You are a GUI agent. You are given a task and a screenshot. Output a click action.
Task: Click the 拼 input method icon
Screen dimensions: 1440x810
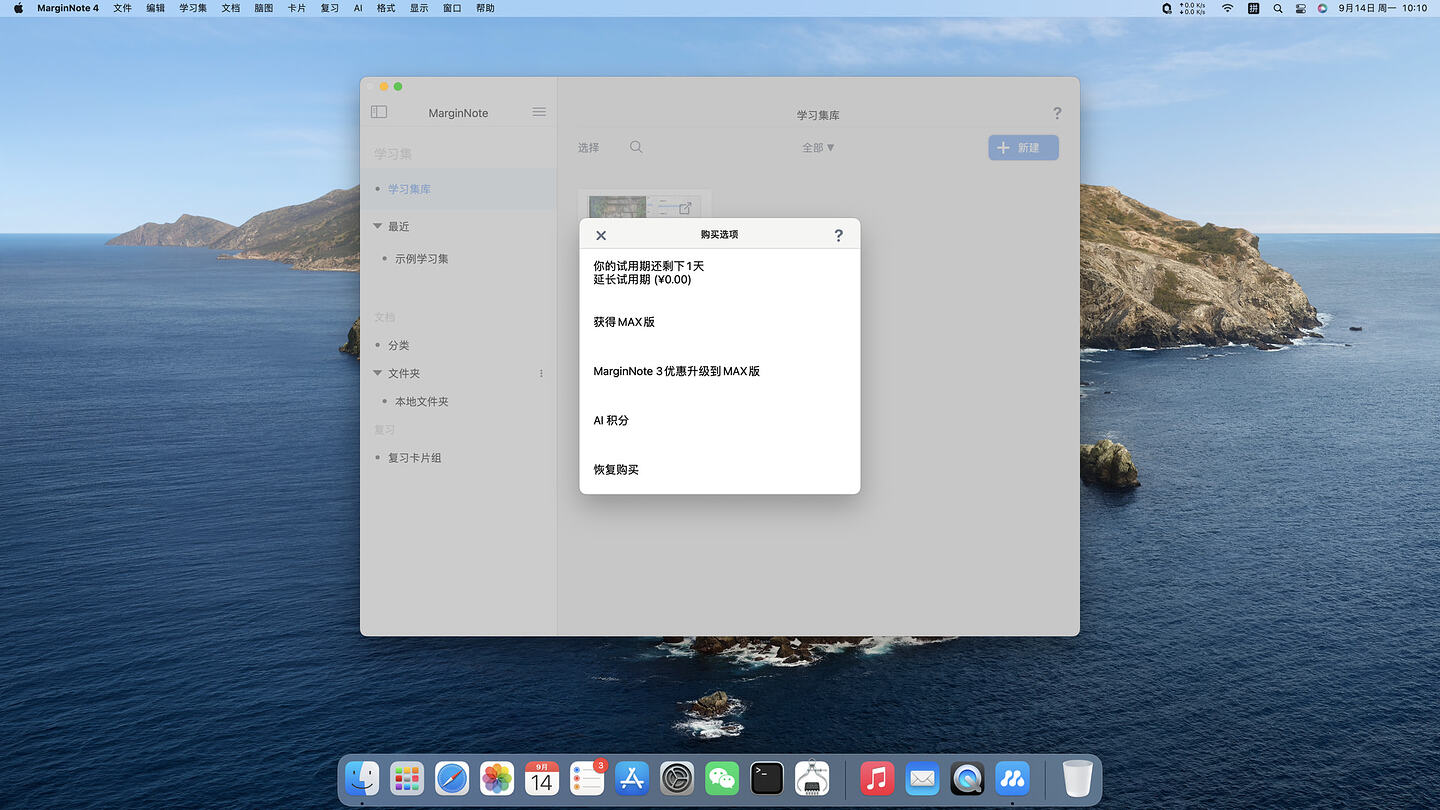point(1253,8)
